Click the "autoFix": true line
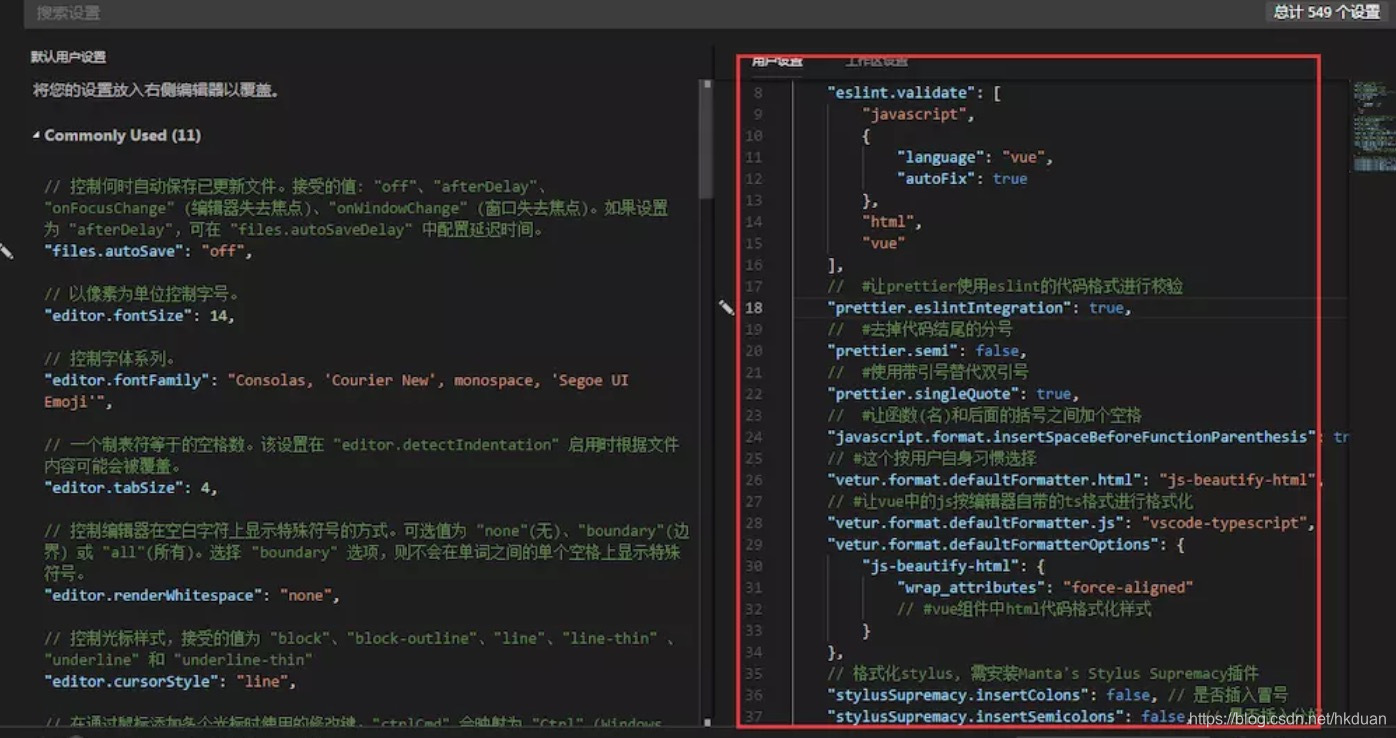The height and width of the screenshot is (738, 1396). click(962, 178)
